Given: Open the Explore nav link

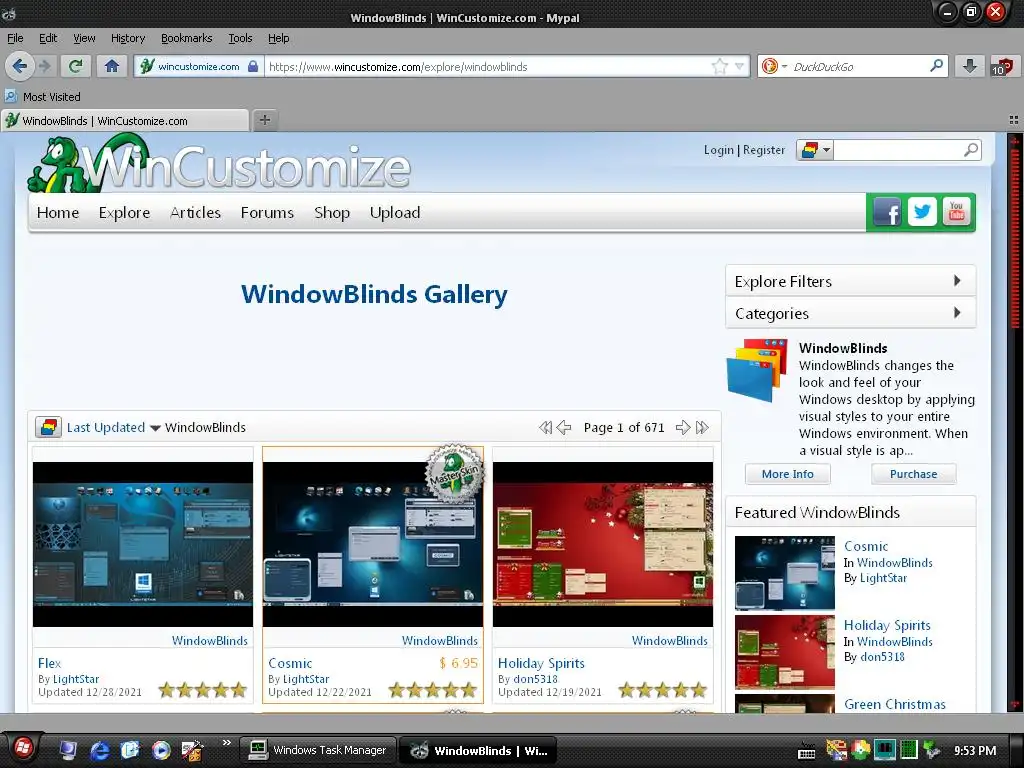Looking at the screenshot, I should point(124,212).
